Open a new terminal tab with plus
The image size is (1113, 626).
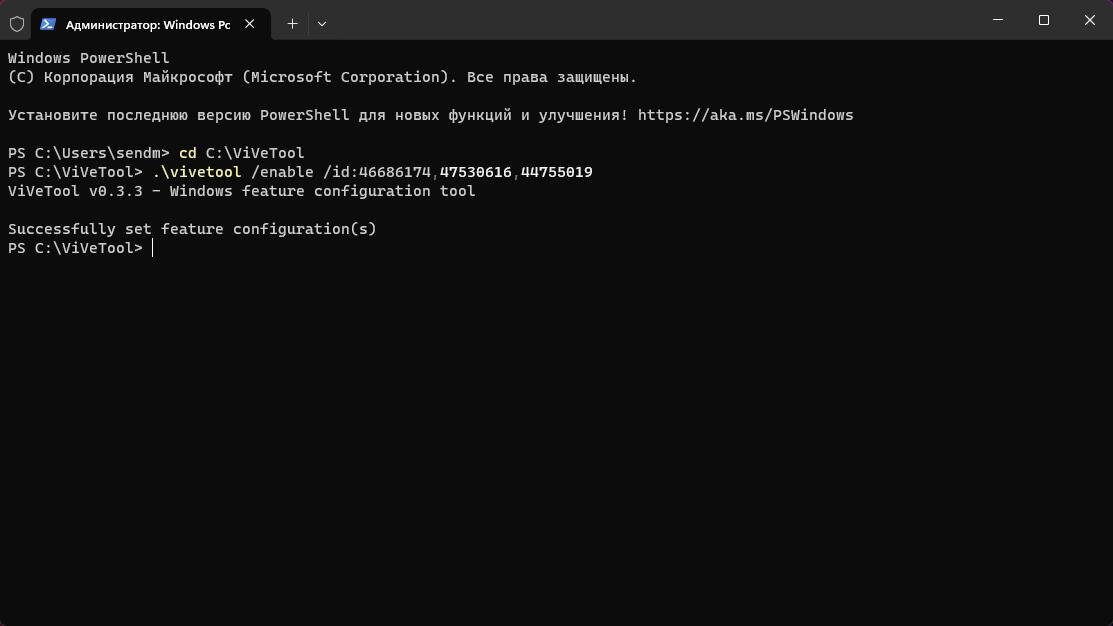(292, 24)
